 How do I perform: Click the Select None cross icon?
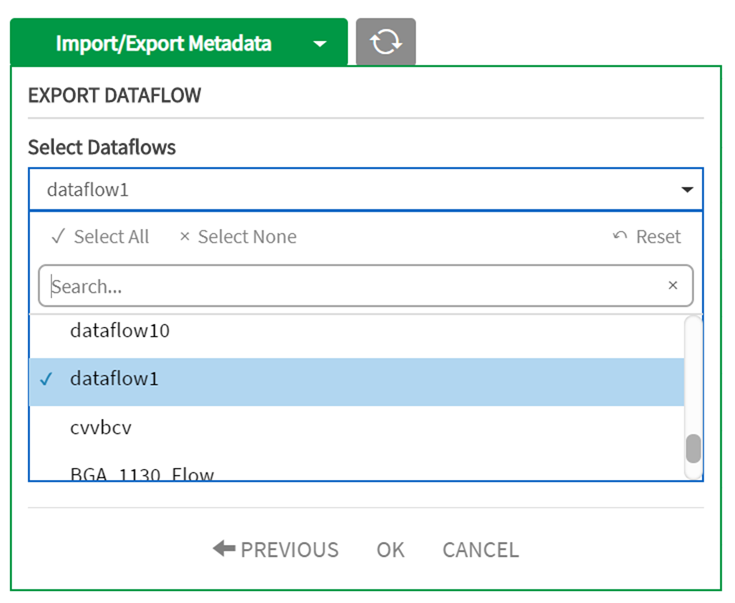click(184, 237)
